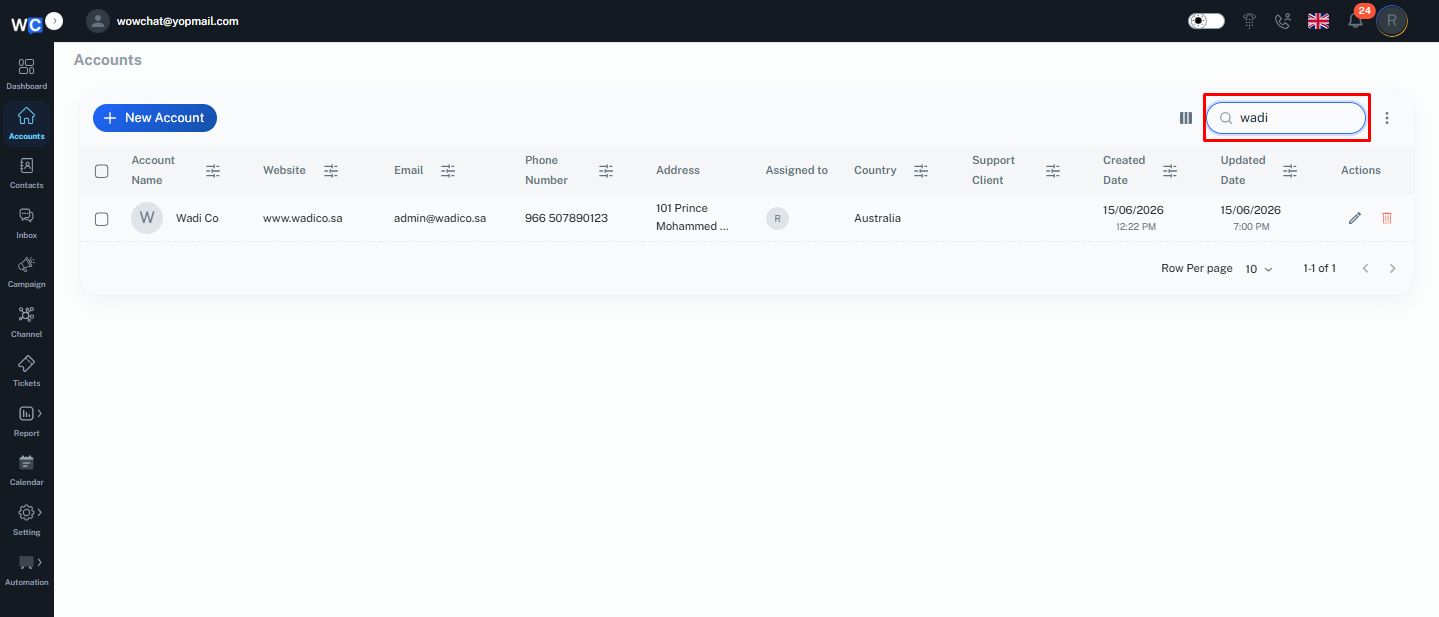The image size is (1439, 617).
Task: Open Website column filter icon
Action: coord(331,171)
